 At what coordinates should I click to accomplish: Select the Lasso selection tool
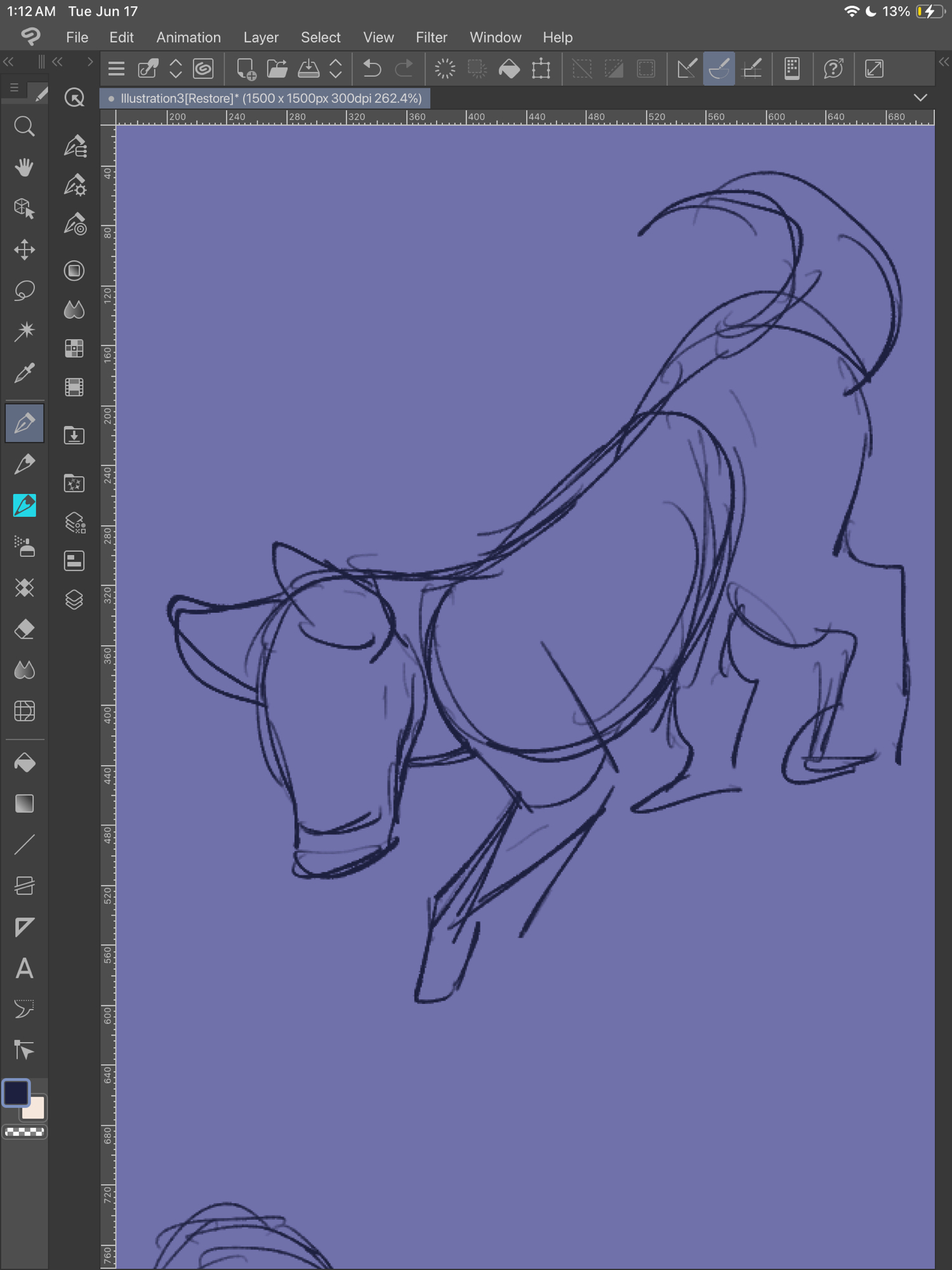point(24,291)
